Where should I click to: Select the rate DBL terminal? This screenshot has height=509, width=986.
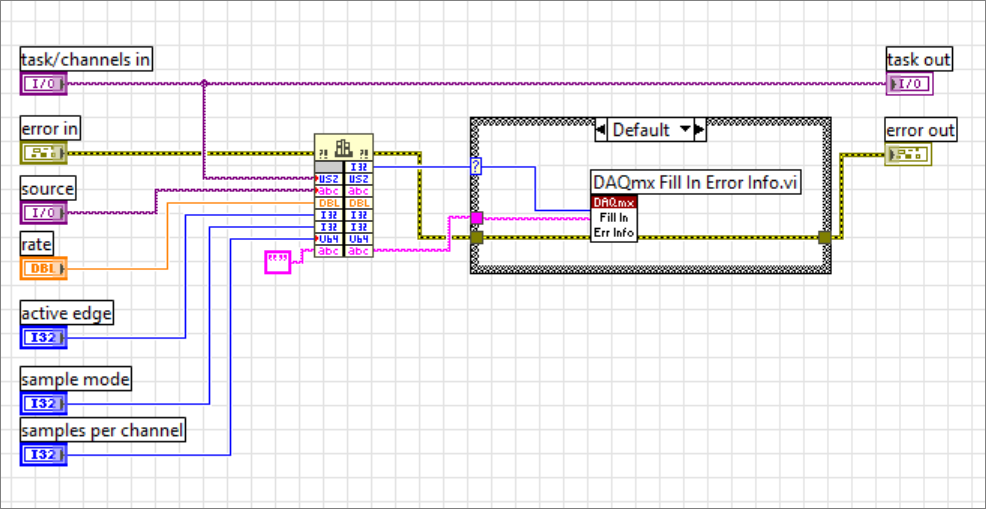click(x=43, y=269)
